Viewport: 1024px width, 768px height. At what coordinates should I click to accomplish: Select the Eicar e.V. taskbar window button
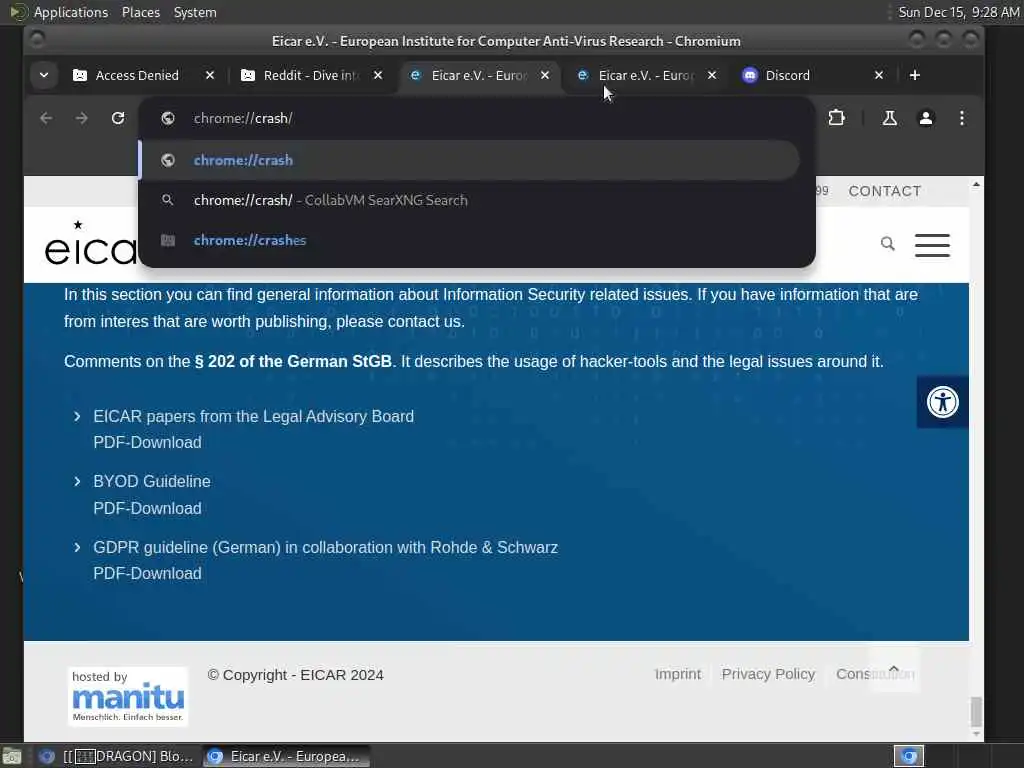click(x=286, y=756)
